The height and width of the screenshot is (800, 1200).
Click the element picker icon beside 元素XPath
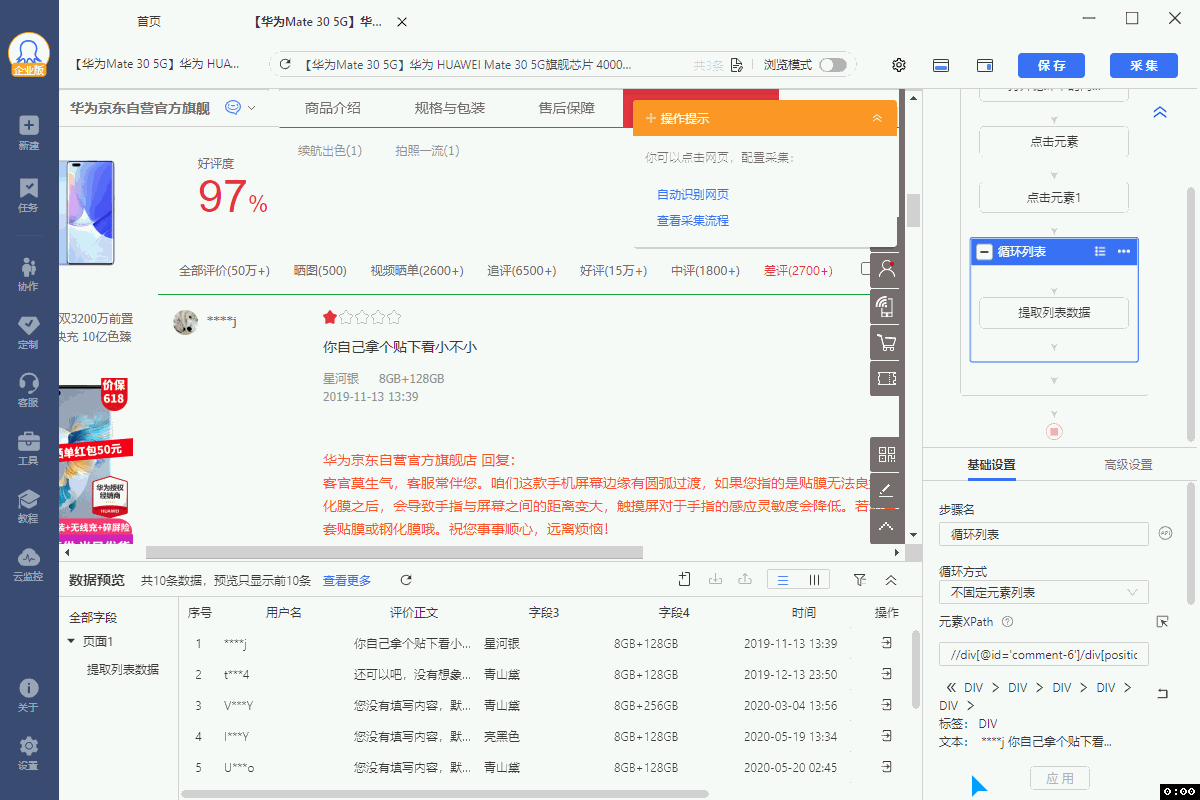1162,622
